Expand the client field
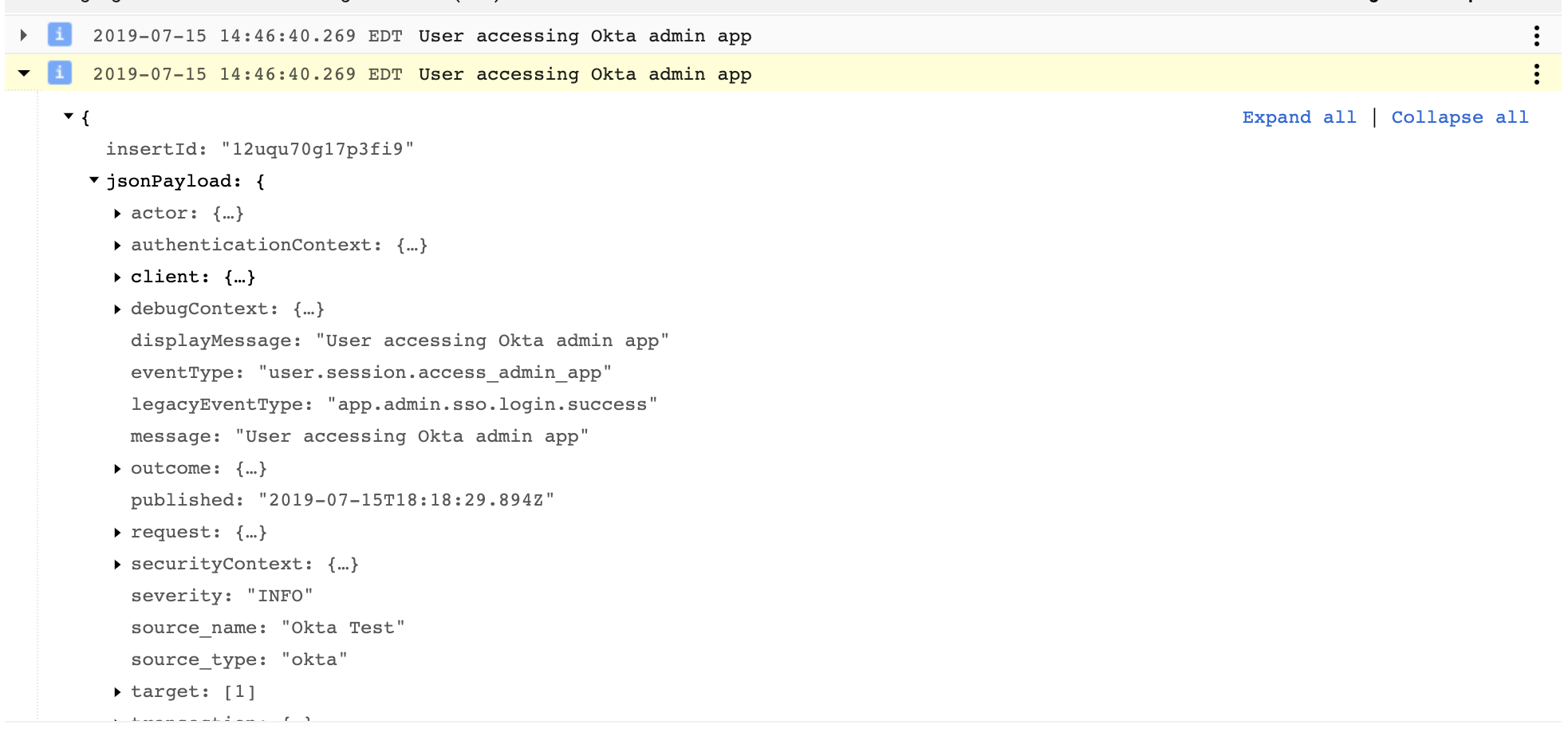This screenshot has width=1568, height=756. pyautogui.click(x=117, y=277)
